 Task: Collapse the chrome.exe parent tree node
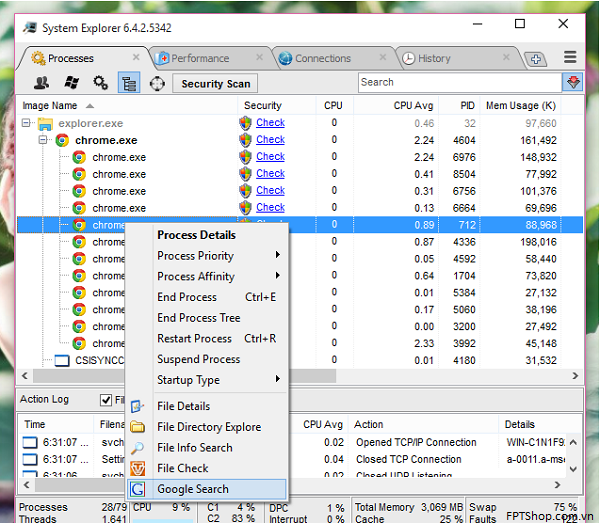pos(44,141)
